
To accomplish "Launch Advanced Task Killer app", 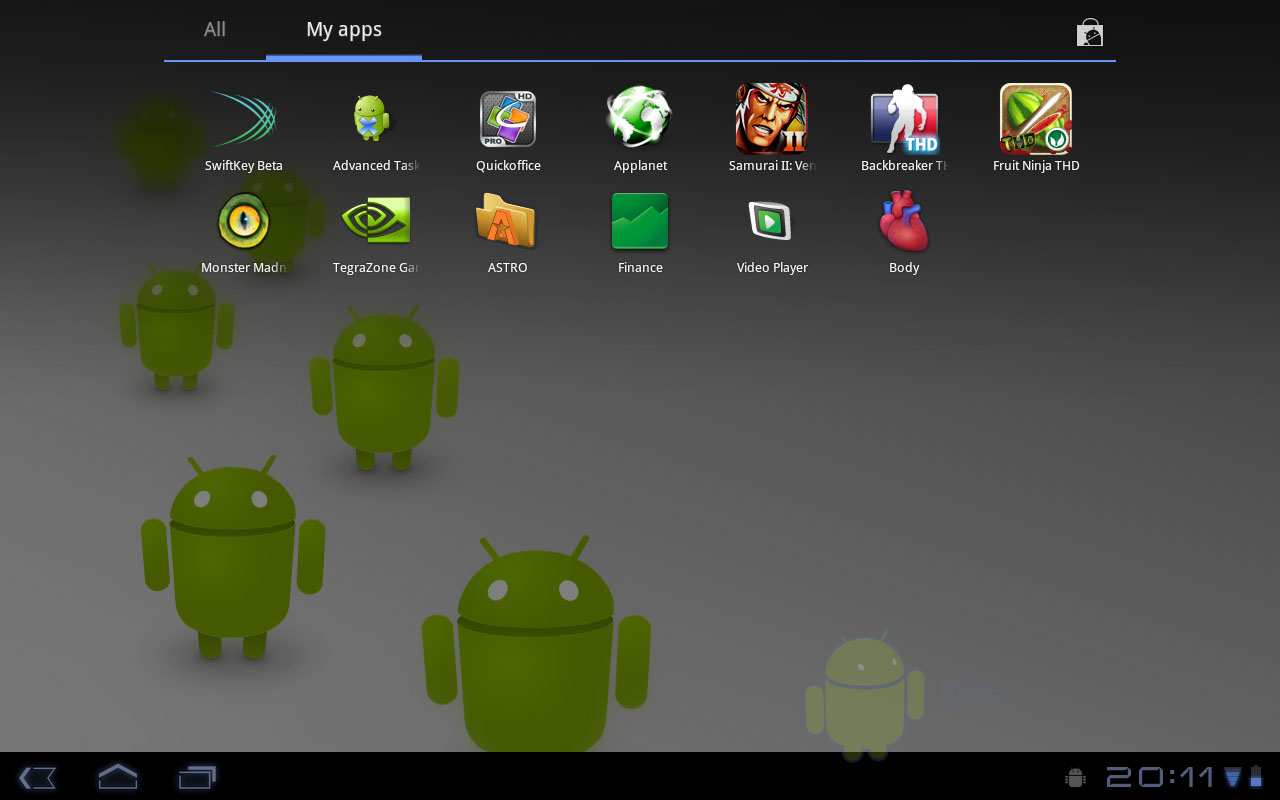I will 376,130.
